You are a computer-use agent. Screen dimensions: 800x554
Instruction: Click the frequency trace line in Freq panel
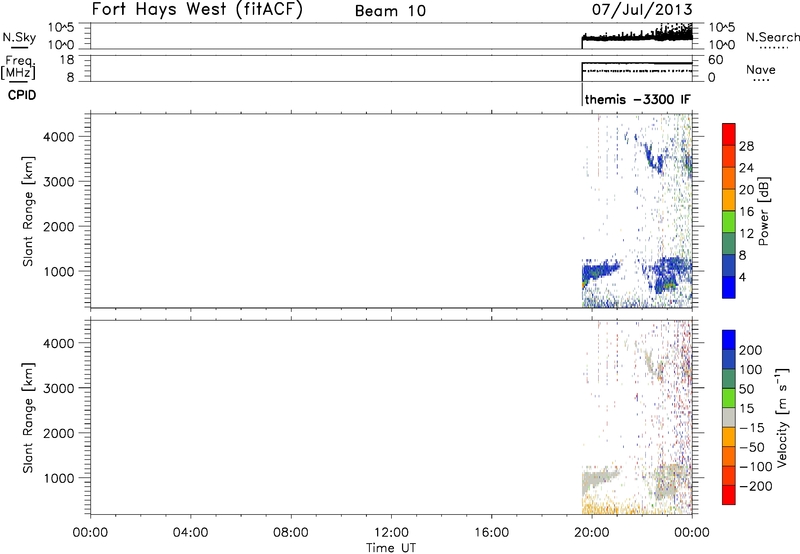[x=637, y=63]
